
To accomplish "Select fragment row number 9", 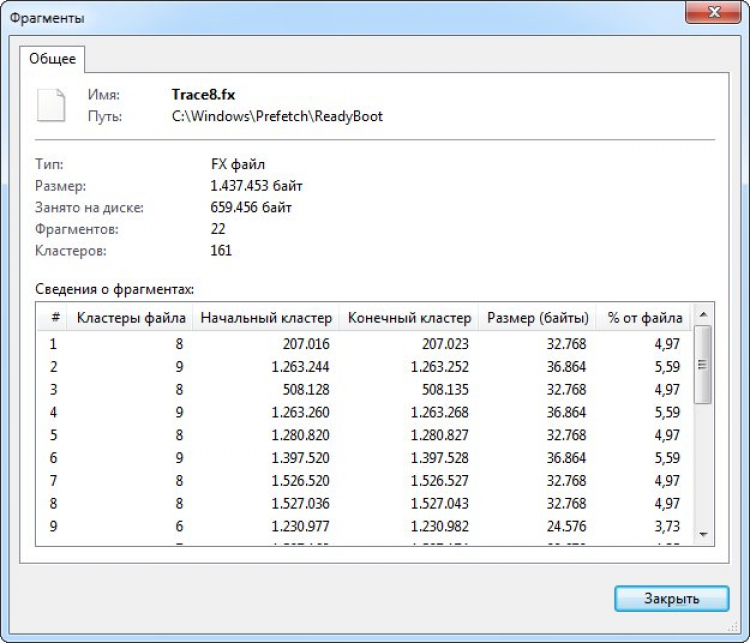I will pos(365,526).
